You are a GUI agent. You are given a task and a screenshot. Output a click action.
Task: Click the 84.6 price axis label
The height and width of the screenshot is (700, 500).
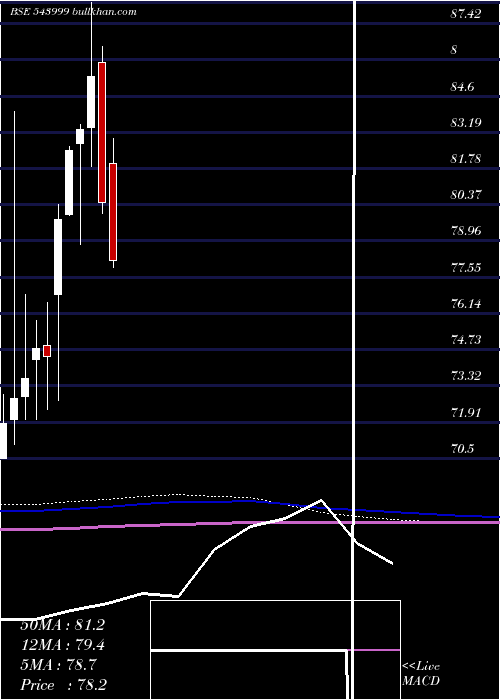coord(462,86)
